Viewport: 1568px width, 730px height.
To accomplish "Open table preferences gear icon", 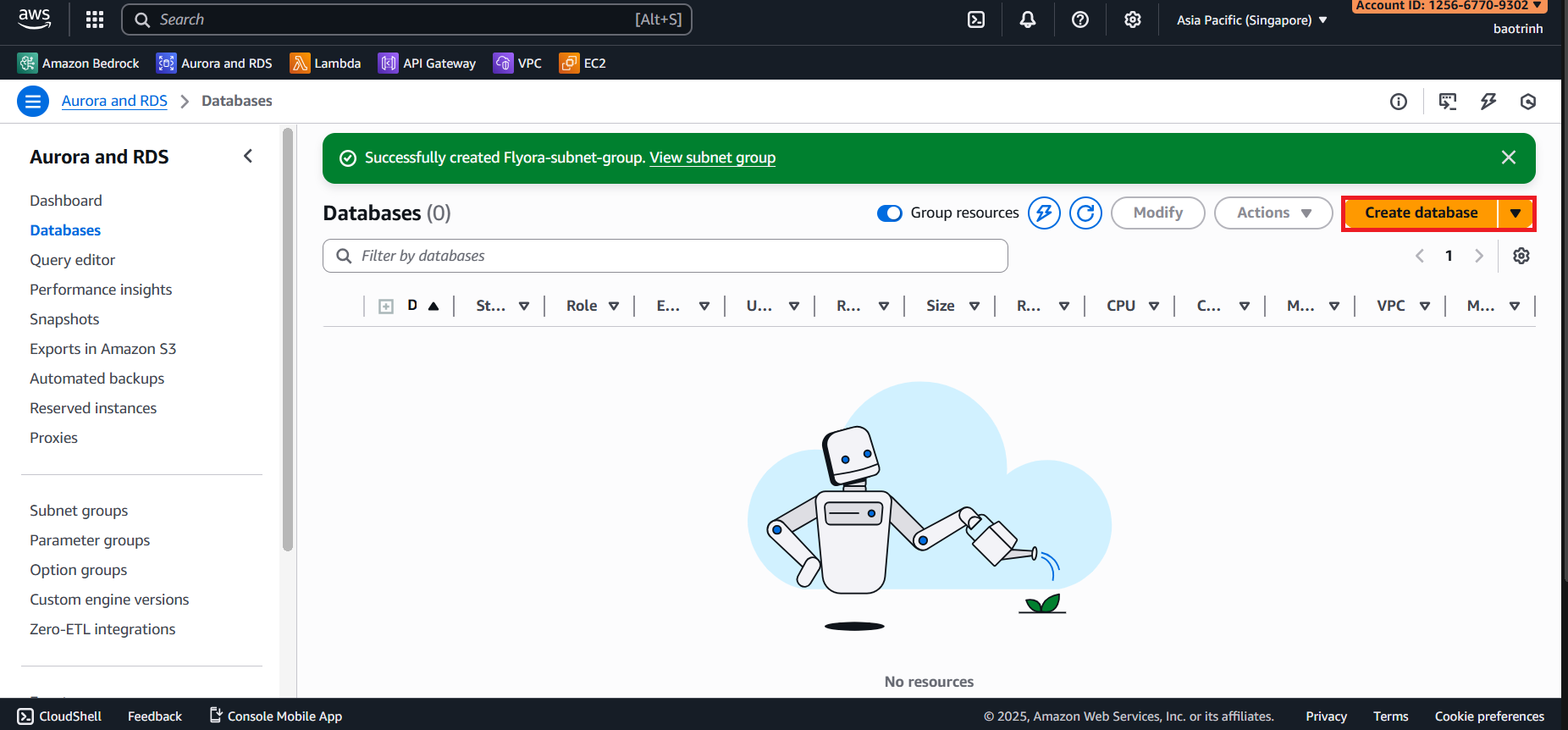I will (x=1521, y=256).
